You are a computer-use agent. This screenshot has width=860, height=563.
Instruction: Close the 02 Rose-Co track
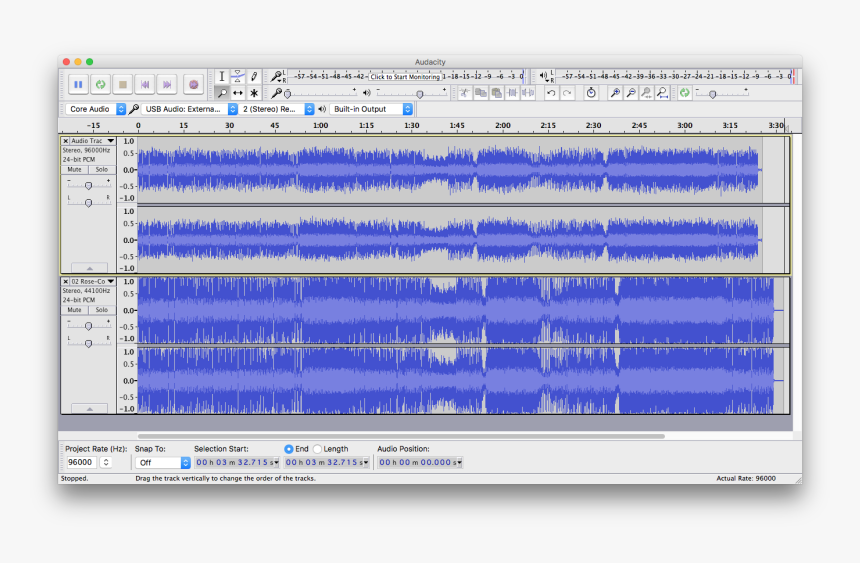click(65, 282)
